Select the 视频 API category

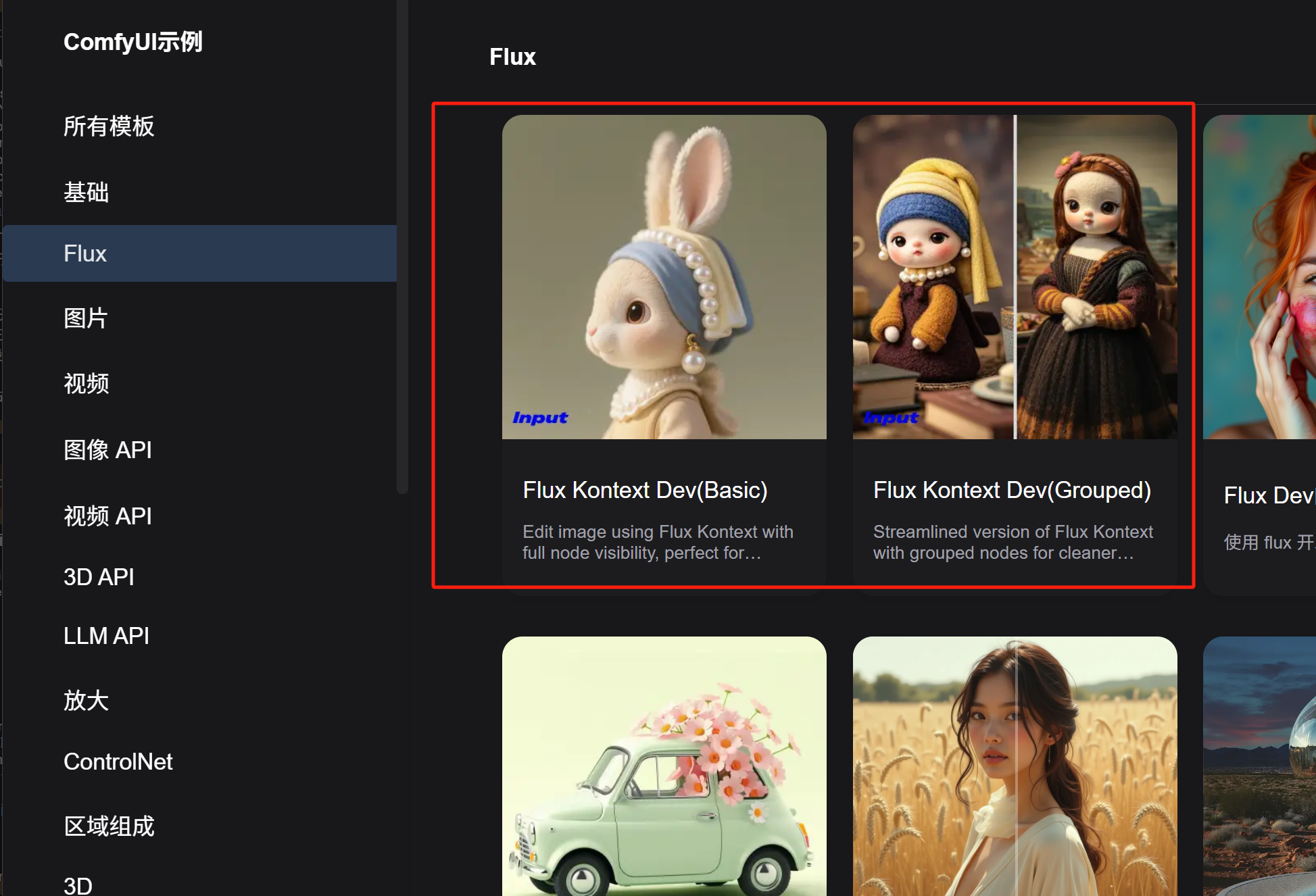107,516
